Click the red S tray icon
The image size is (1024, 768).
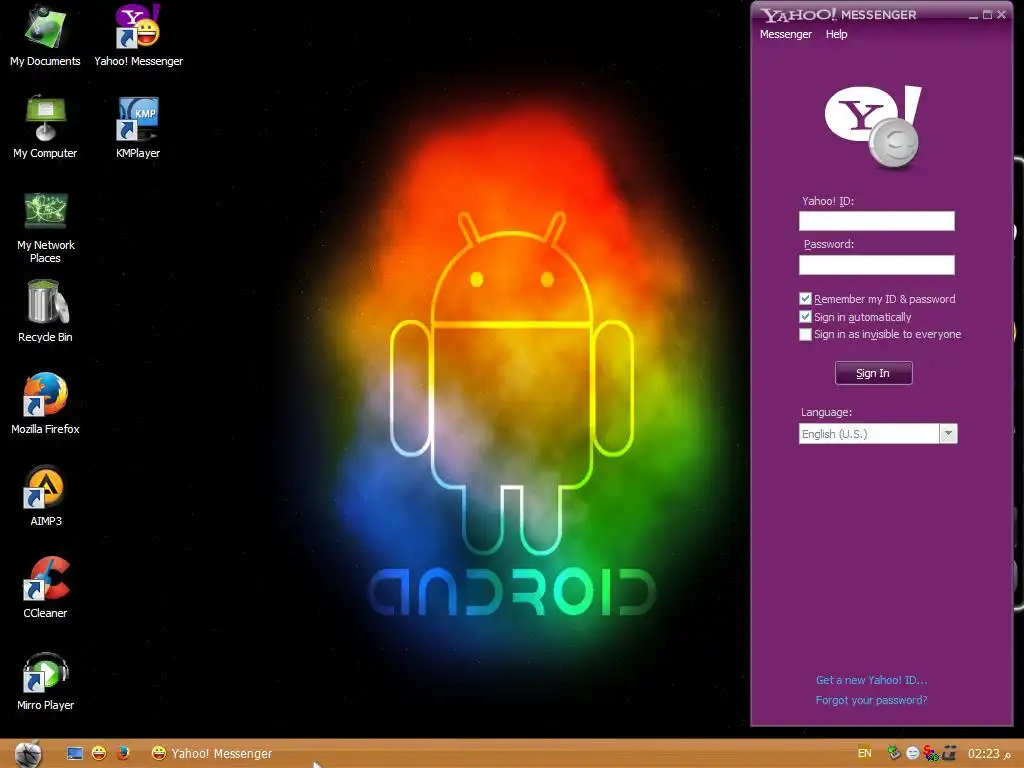tap(931, 754)
